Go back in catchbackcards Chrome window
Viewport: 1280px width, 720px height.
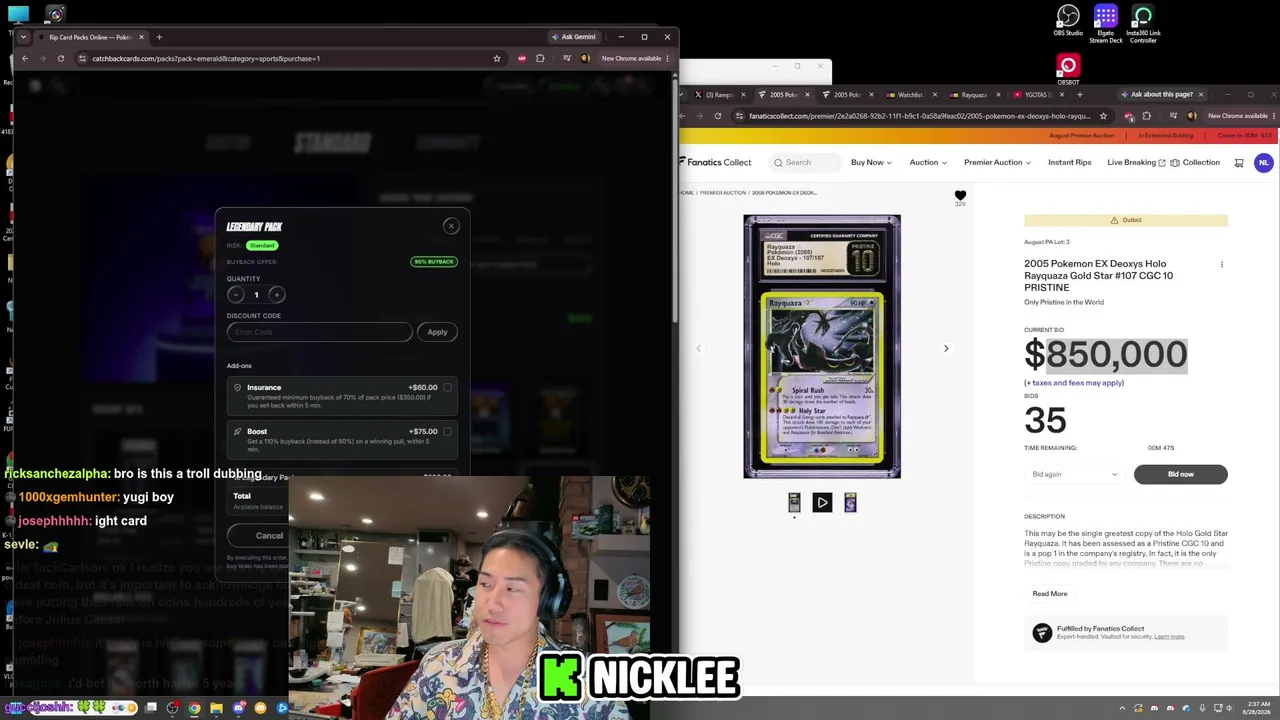click(25, 58)
